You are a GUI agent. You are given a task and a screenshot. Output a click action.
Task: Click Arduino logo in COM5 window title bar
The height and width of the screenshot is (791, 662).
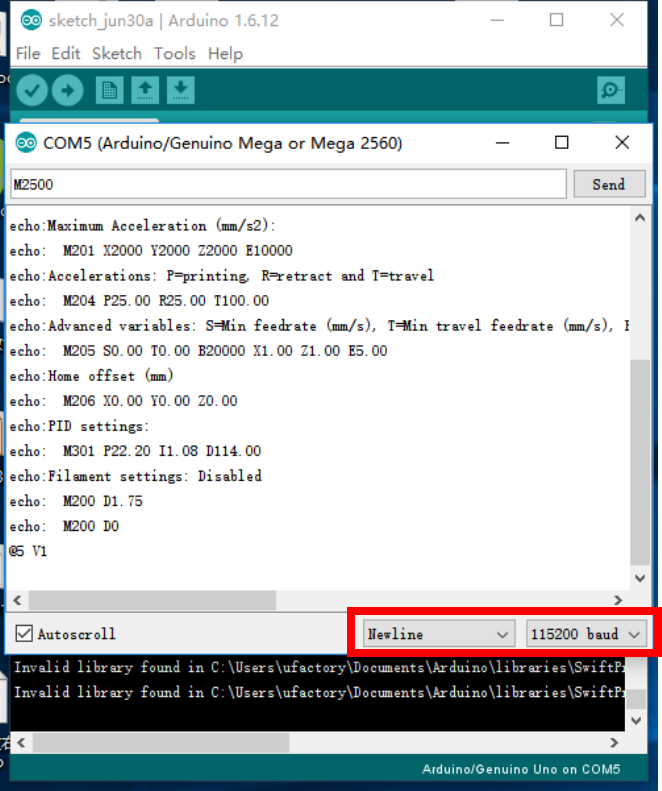26,143
